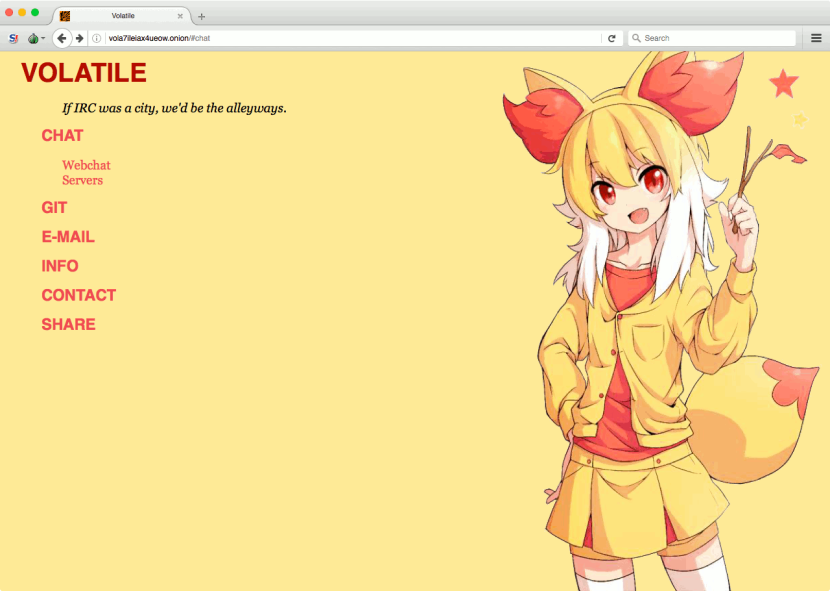830x591 pixels.
Task: Open the Webchat link
Action: (x=86, y=165)
